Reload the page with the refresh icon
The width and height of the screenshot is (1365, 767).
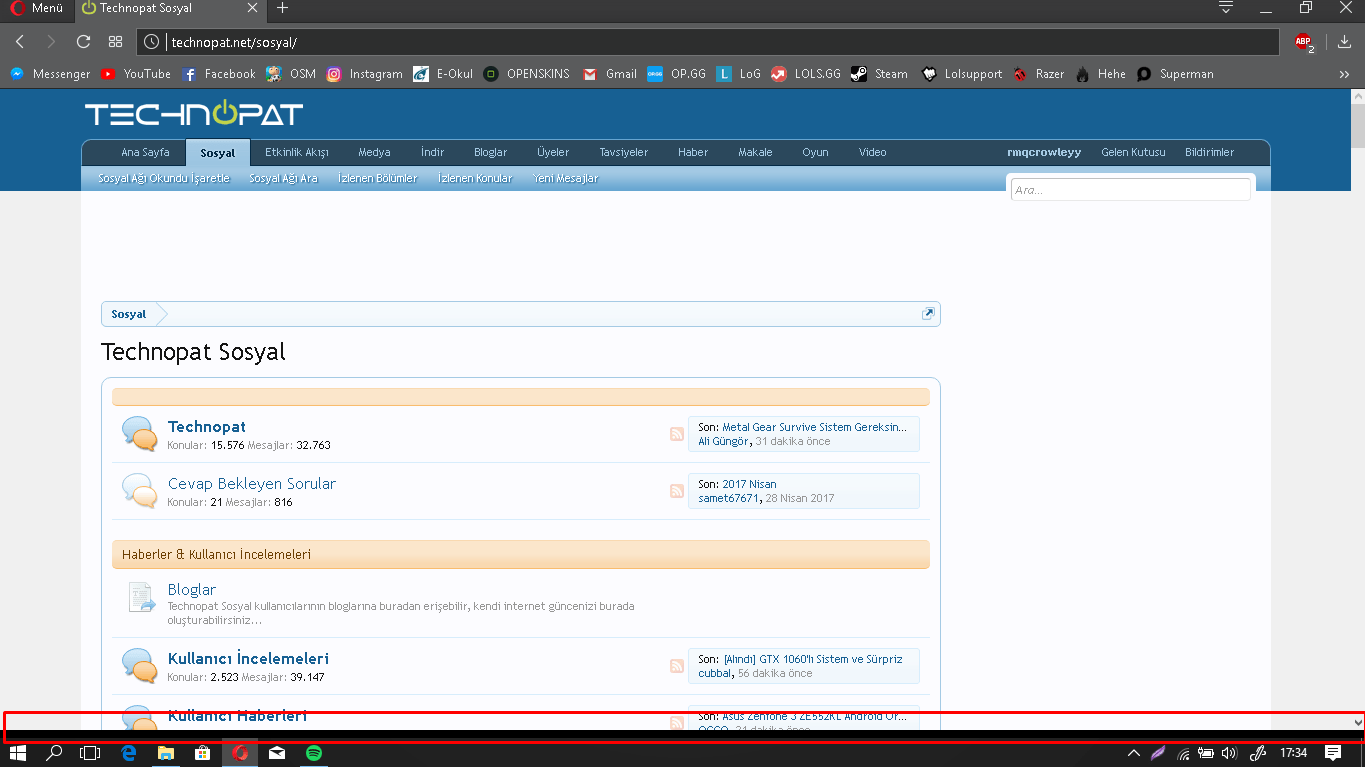click(84, 42)
